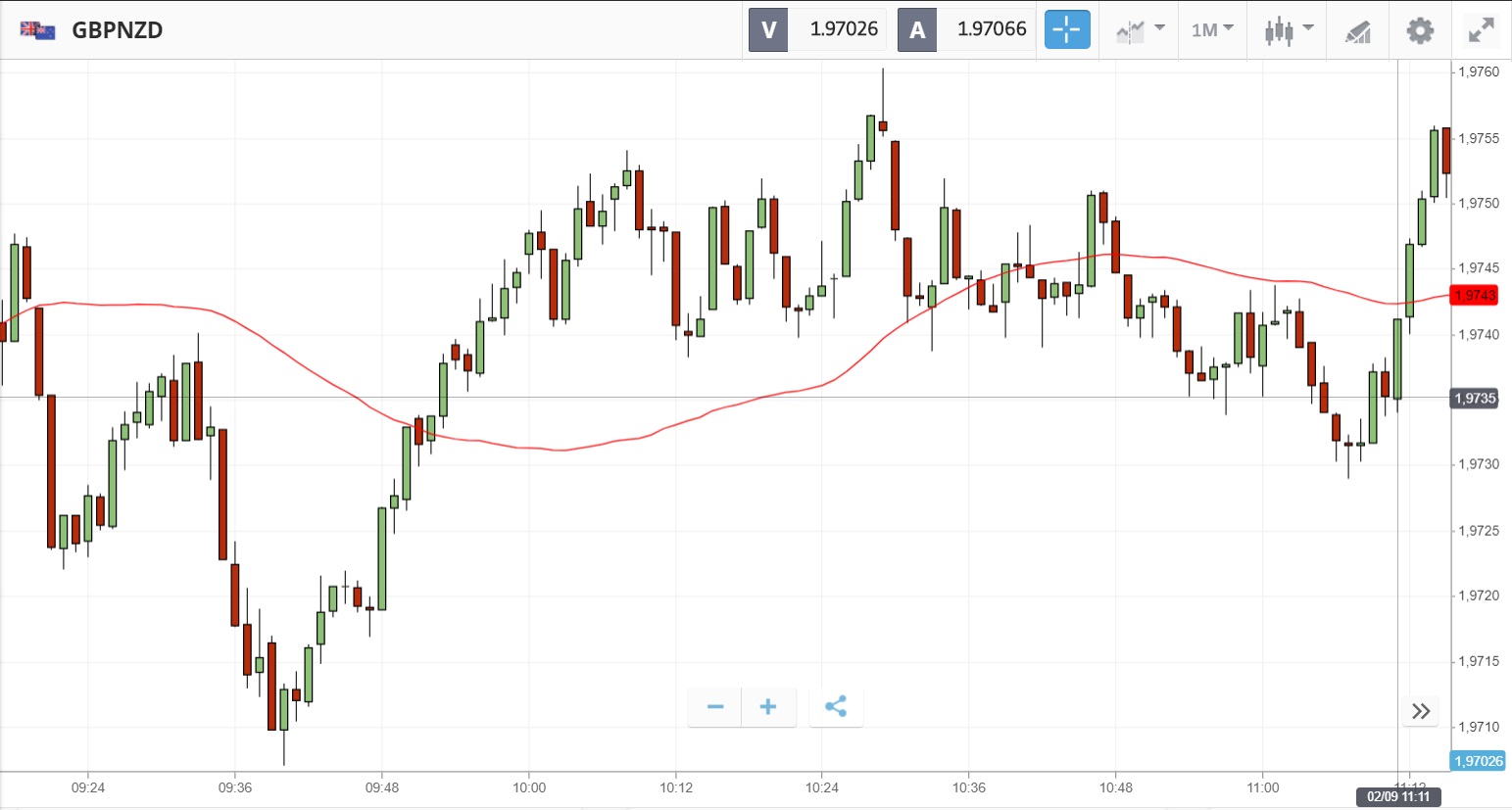1512x810 pixels.
Task: Click the 02/09 11:11 time marker
Action: click(x=1398, y=796)
